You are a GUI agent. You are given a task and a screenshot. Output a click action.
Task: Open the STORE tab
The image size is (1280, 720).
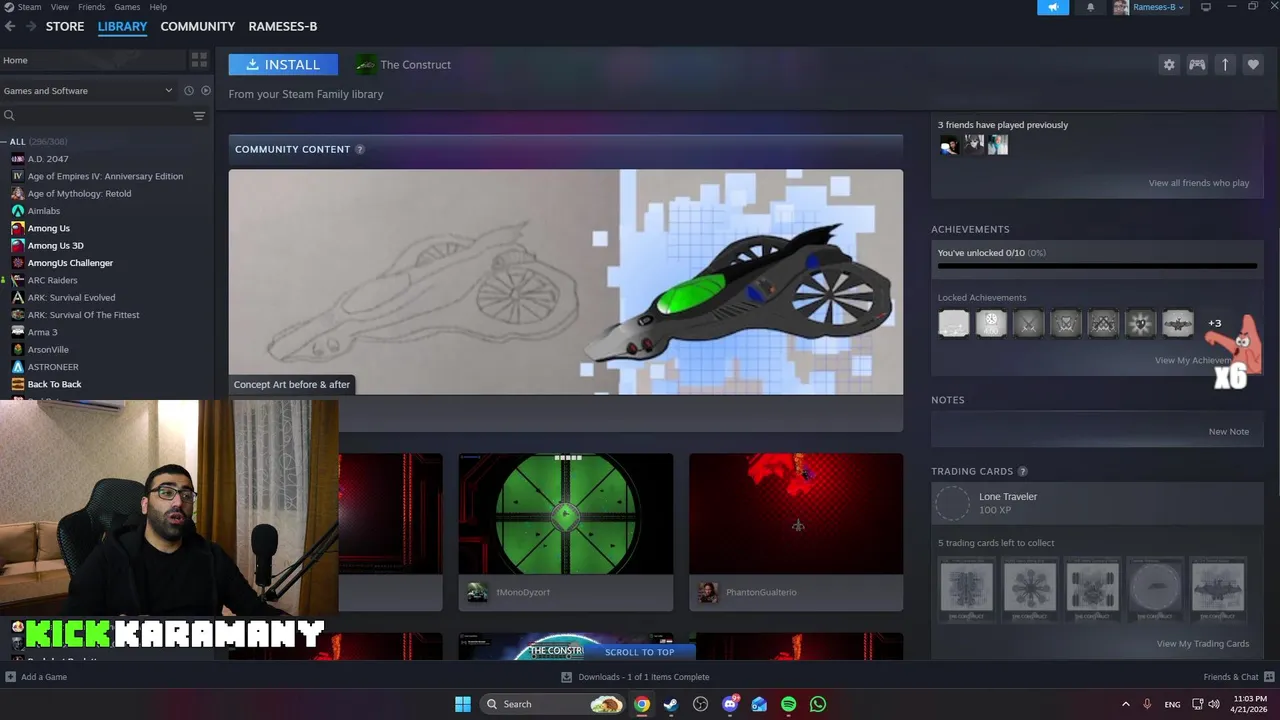(x=65, y=27)
